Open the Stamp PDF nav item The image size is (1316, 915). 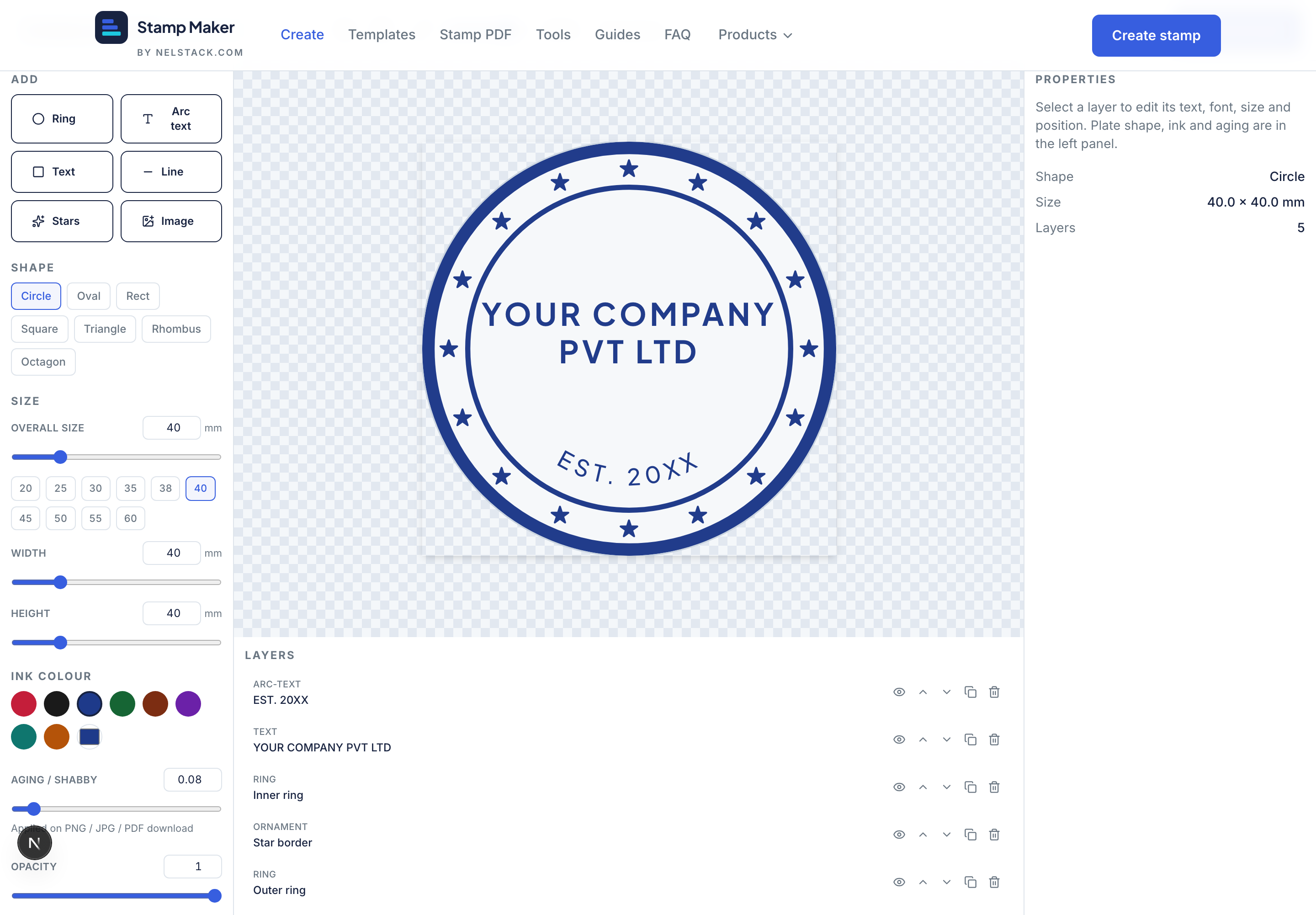tap(475, 35)
